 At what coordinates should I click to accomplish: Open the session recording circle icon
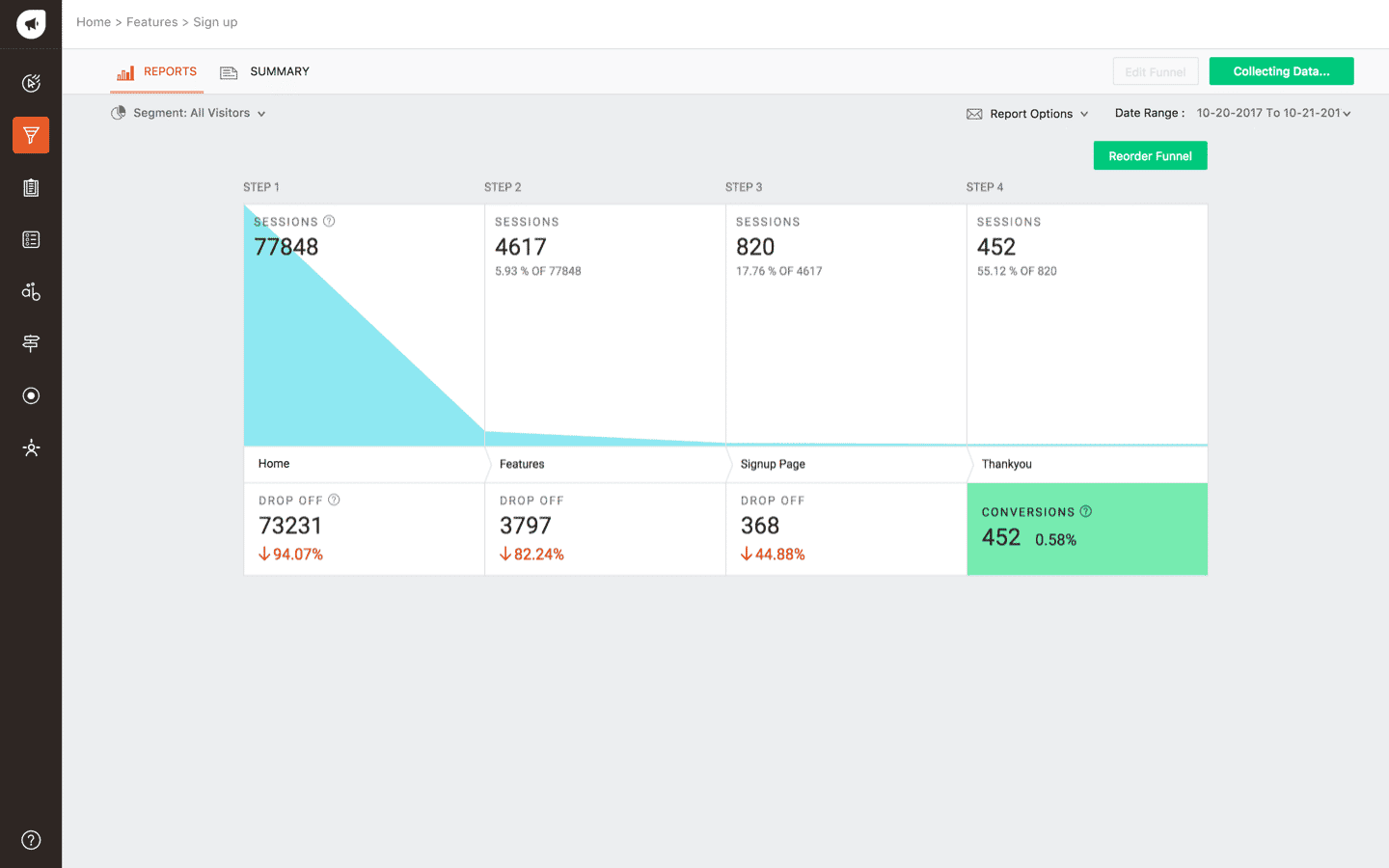pyautogui.click(x=31, y=395)
